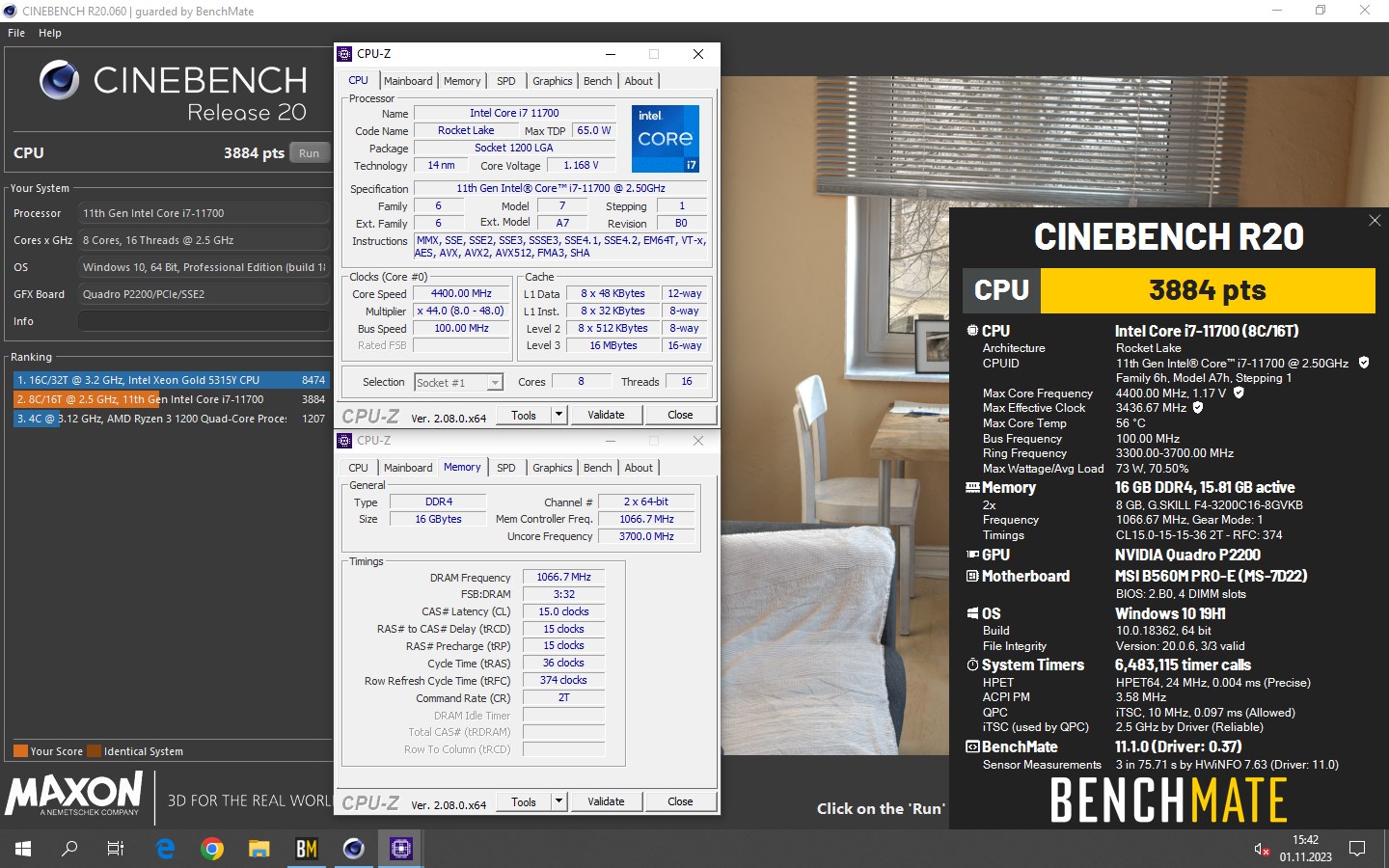Click the CPU-Z icon in upper title bar
Screen dimensions: 1389x868
coord(344,54)
